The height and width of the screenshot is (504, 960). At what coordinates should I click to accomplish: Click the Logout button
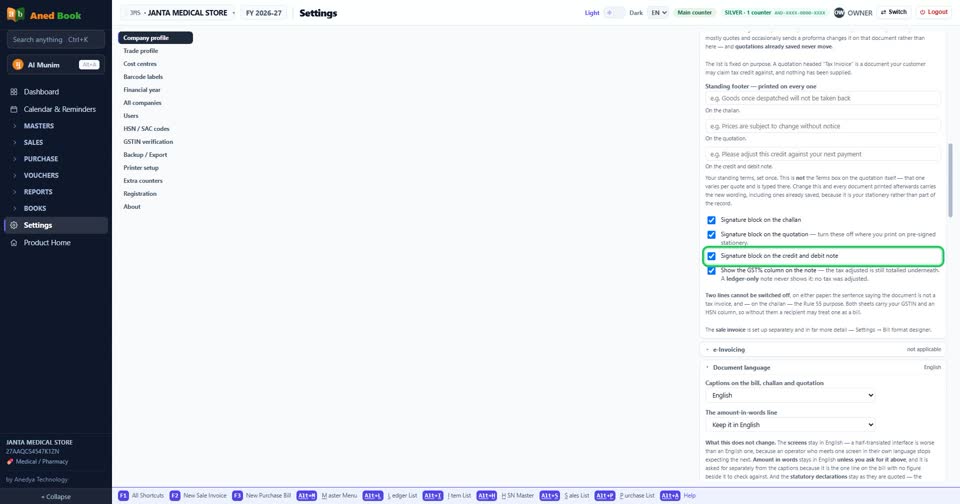(934, 12)
